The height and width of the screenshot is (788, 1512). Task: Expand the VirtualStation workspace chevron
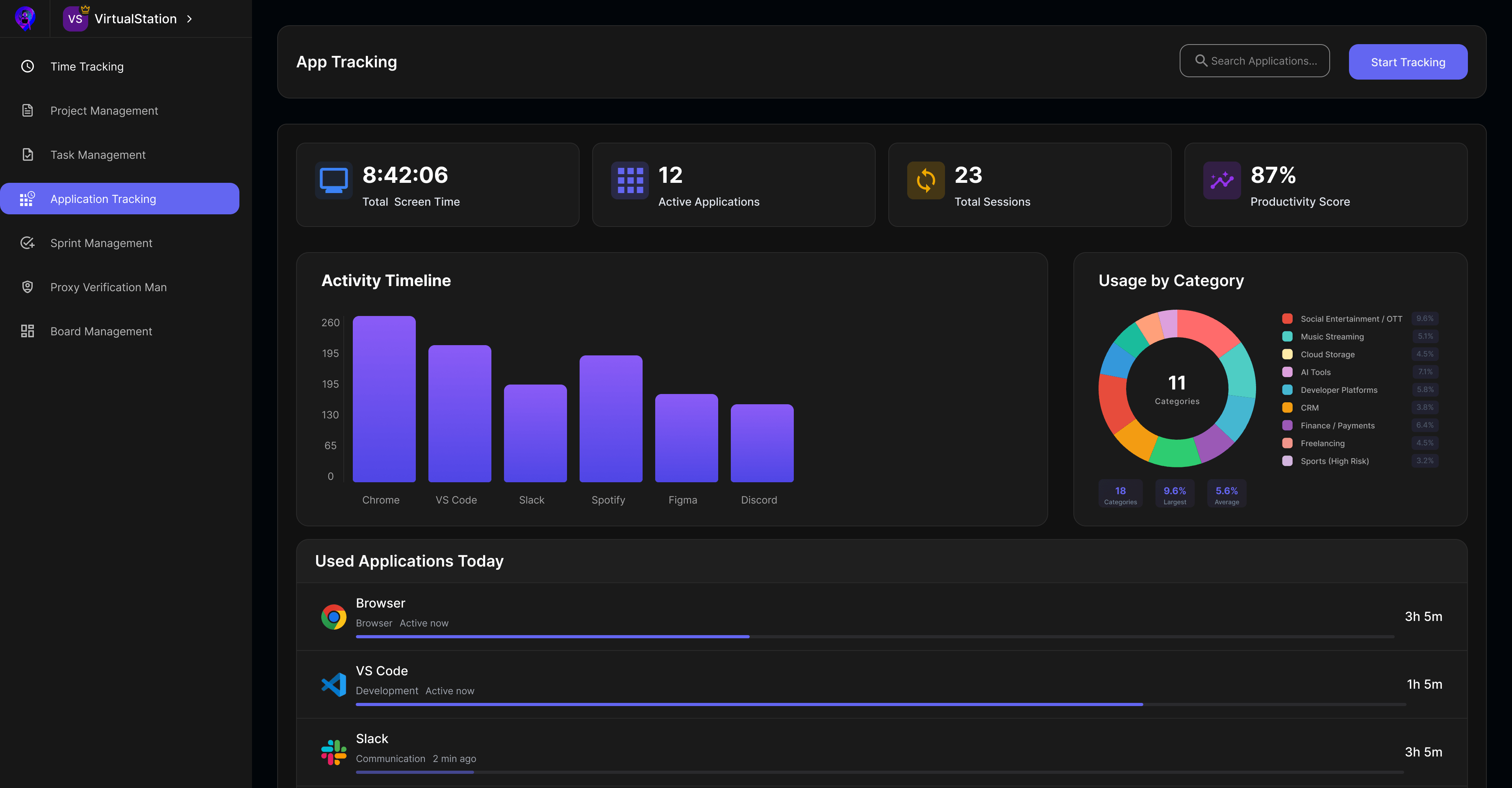189,19
